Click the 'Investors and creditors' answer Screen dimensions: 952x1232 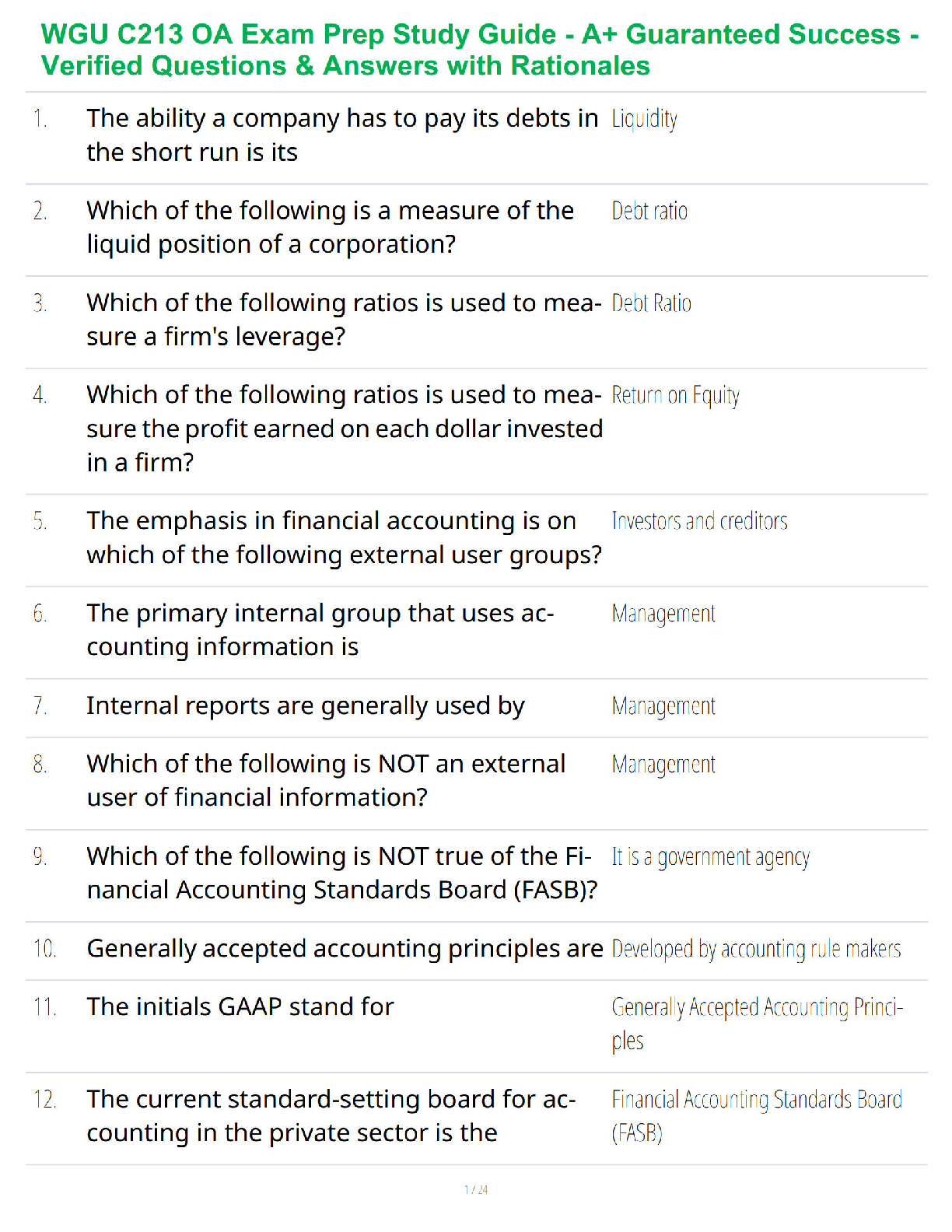pyautogui.click(x=699, y=521)
